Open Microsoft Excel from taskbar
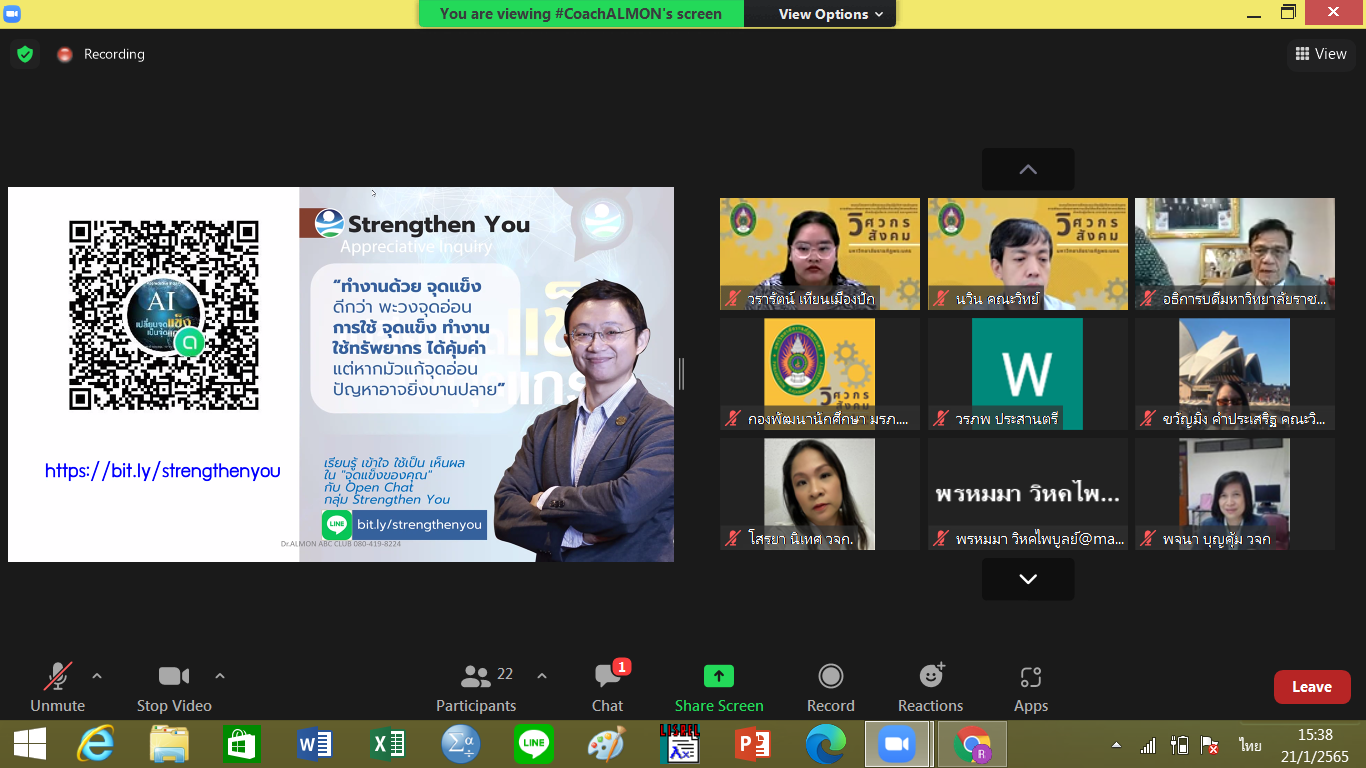Image resolution: width=1366 pixels, height=768 pixels. 388,744
